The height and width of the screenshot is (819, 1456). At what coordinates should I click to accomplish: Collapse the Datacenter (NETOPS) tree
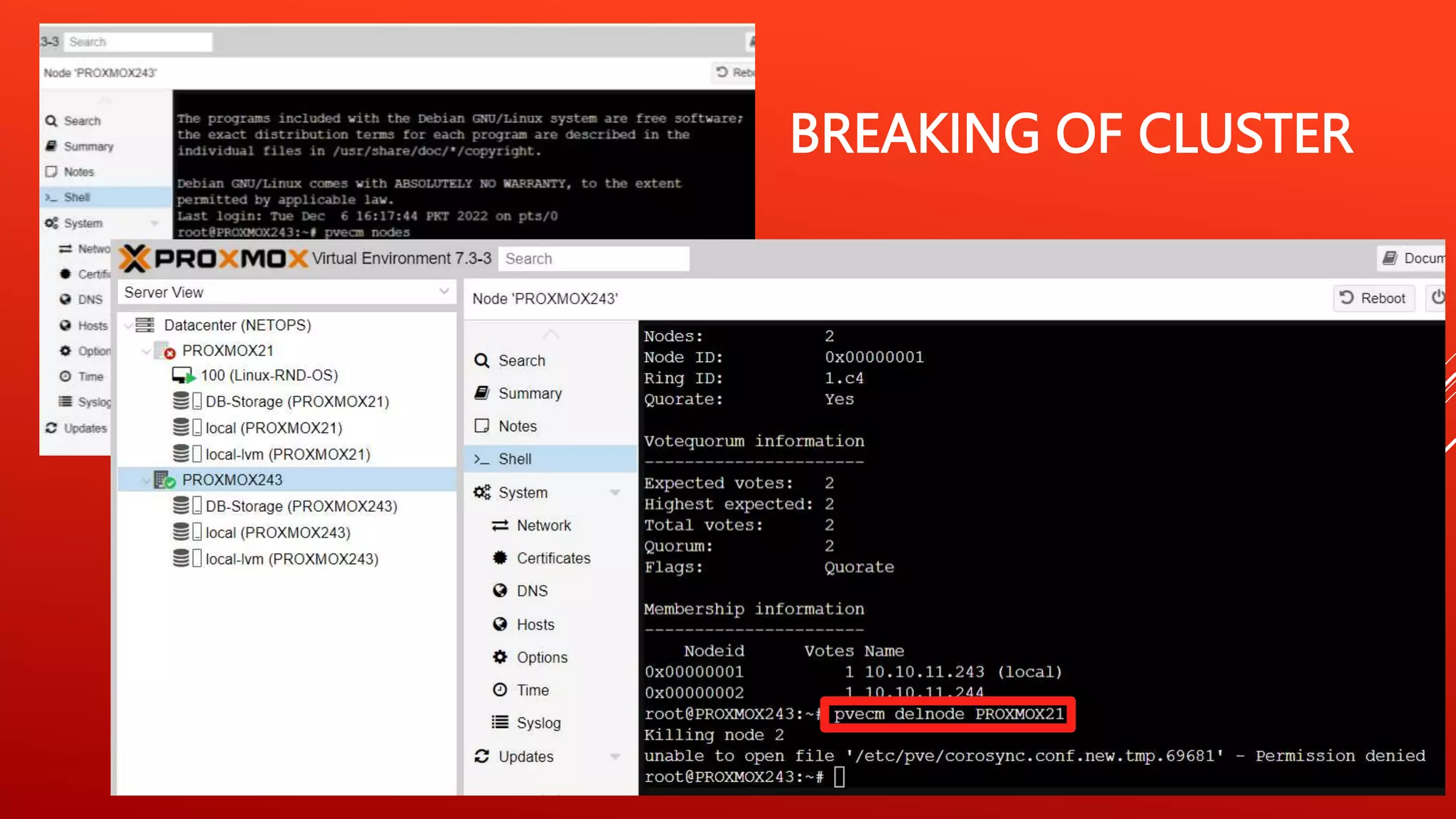(x=128, y=326)
